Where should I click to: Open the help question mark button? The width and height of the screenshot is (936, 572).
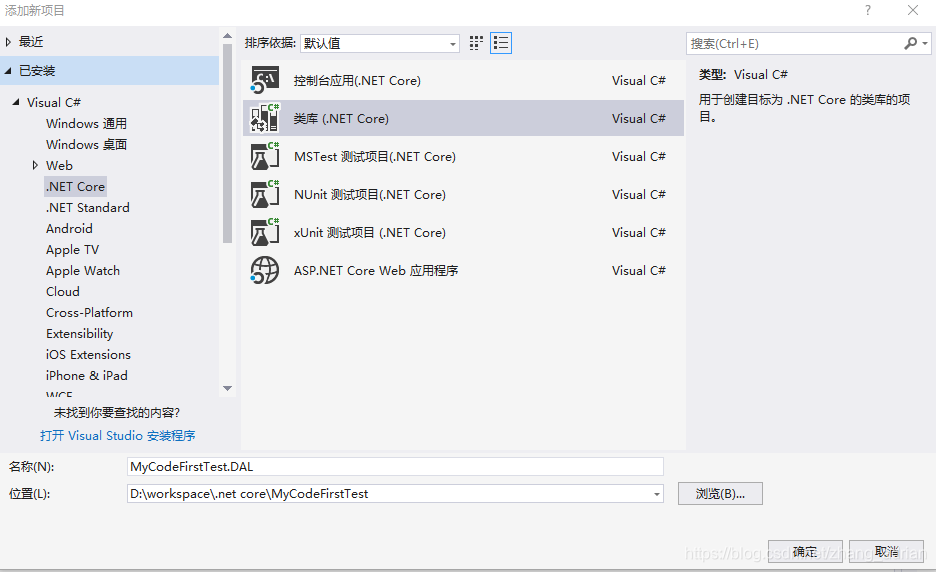pyautogui.click(x=867, y=10)
